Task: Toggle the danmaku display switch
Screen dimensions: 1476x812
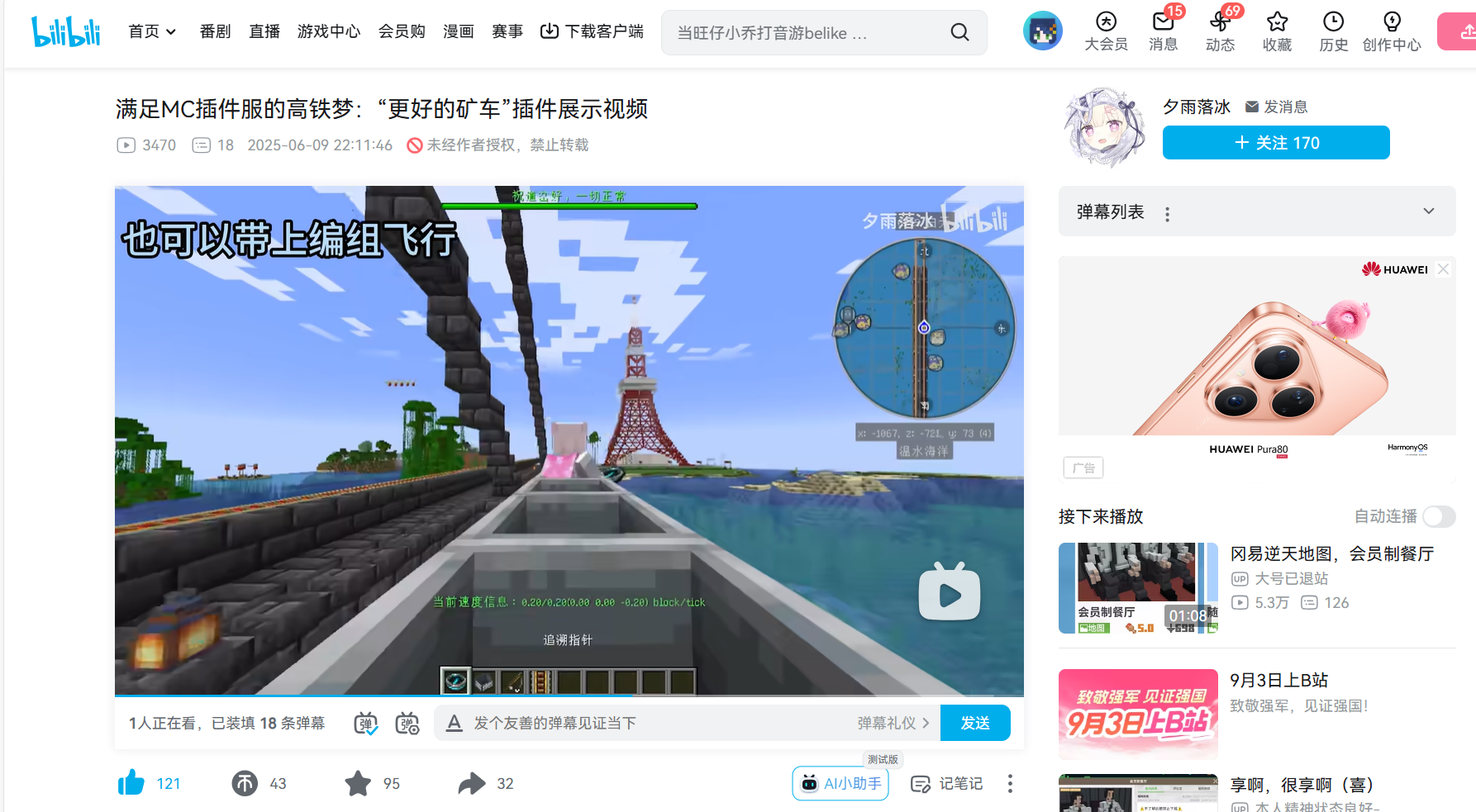Action: [x=366, y=724]
